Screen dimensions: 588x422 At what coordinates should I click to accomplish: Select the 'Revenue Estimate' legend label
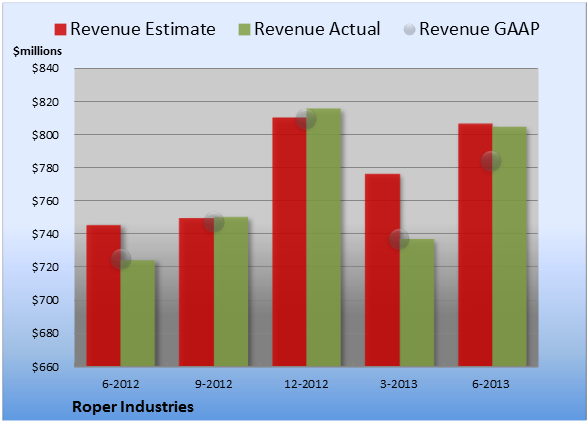click(143, 29)
